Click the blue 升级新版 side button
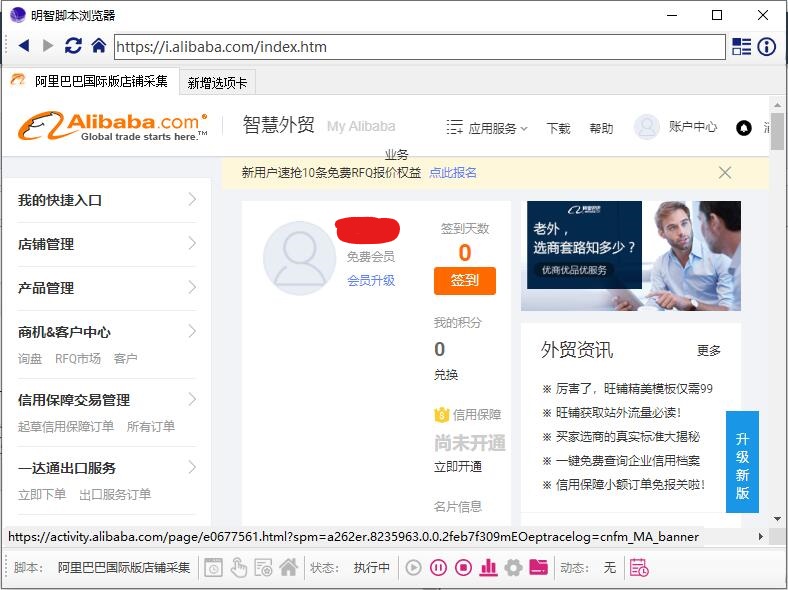Image resolution: width=788 pixels, height=590 pixels. coord(742,462)
